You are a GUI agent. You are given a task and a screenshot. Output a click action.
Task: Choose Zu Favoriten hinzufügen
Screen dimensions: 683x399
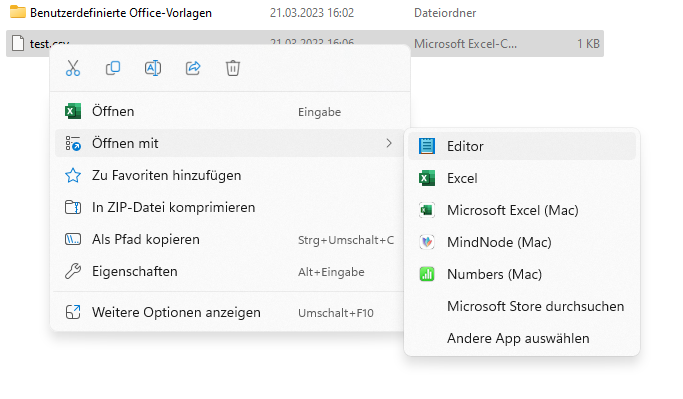(230, 176)
